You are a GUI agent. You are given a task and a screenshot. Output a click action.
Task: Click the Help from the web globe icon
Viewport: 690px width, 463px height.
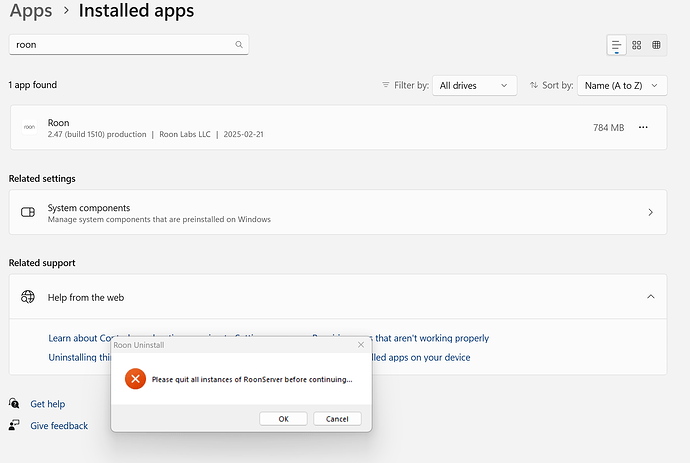(28, 297)
